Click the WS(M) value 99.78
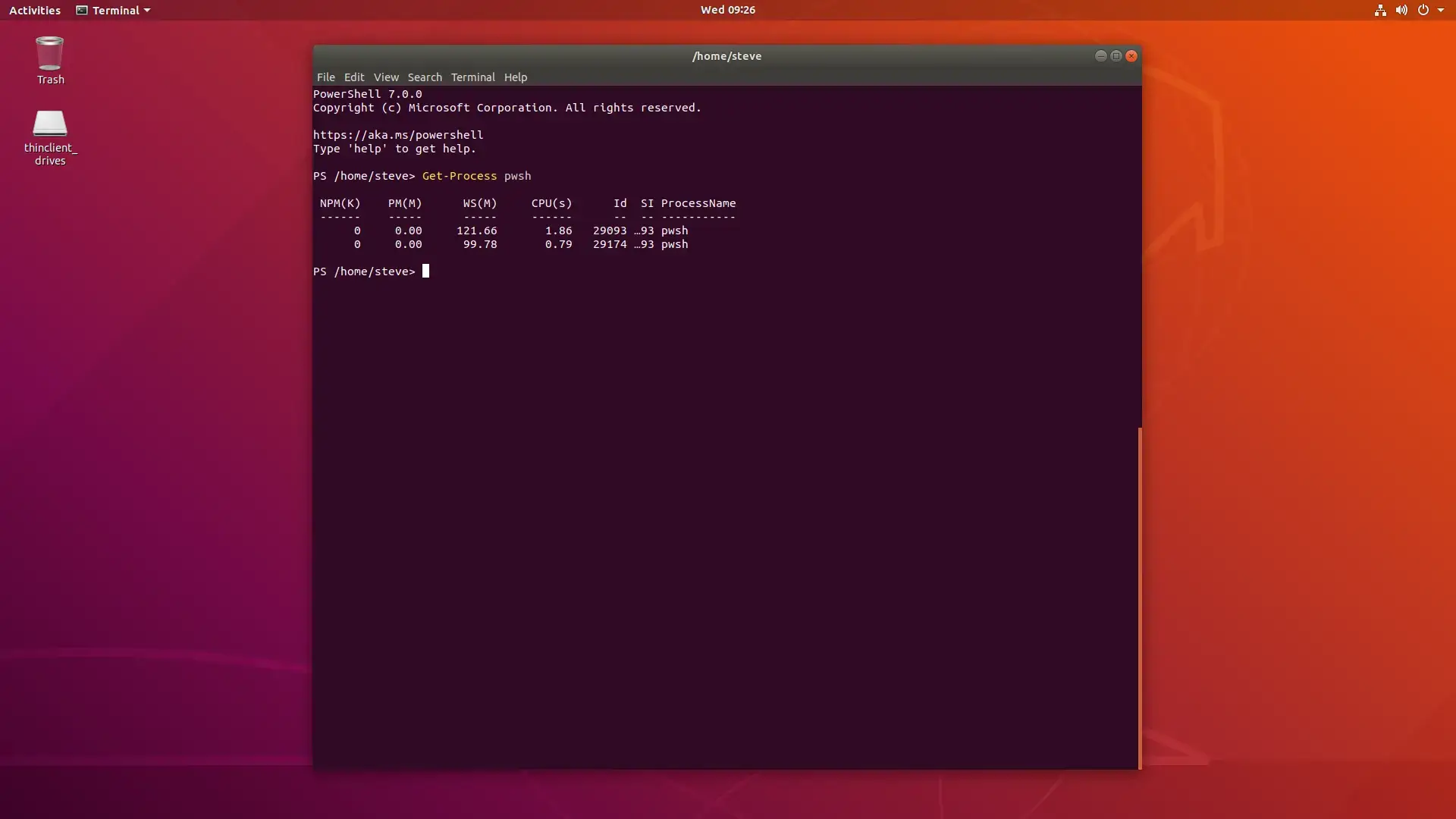 [x=480, y=244]
